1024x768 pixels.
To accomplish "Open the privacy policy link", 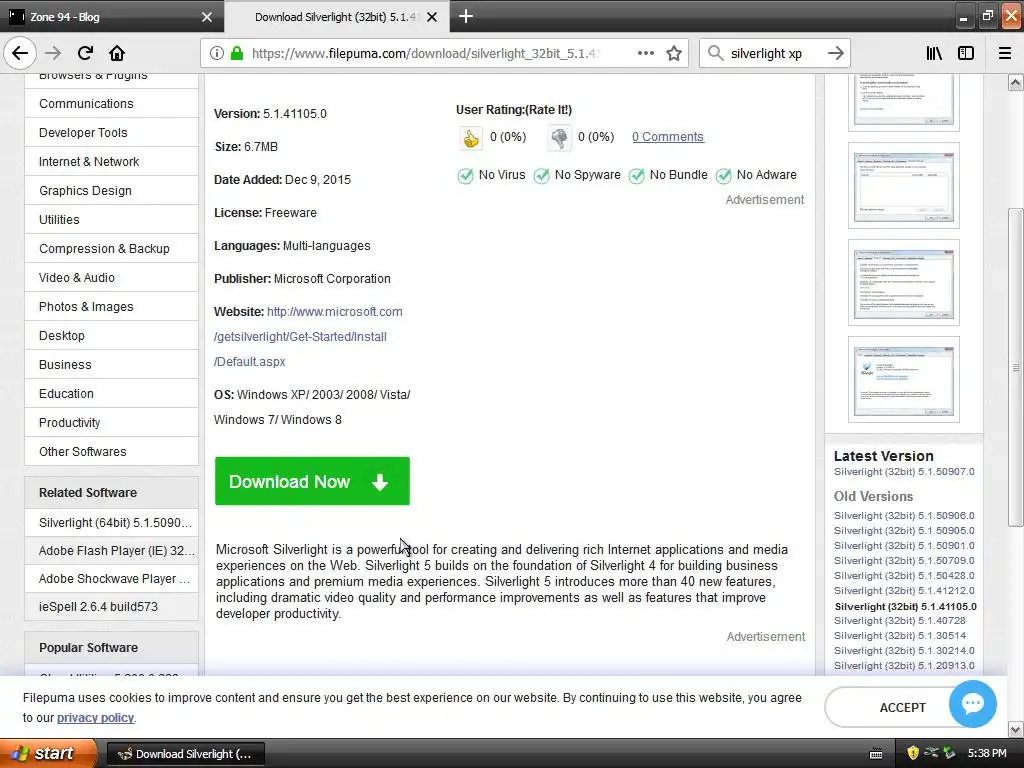I will (x=95, y=718).
